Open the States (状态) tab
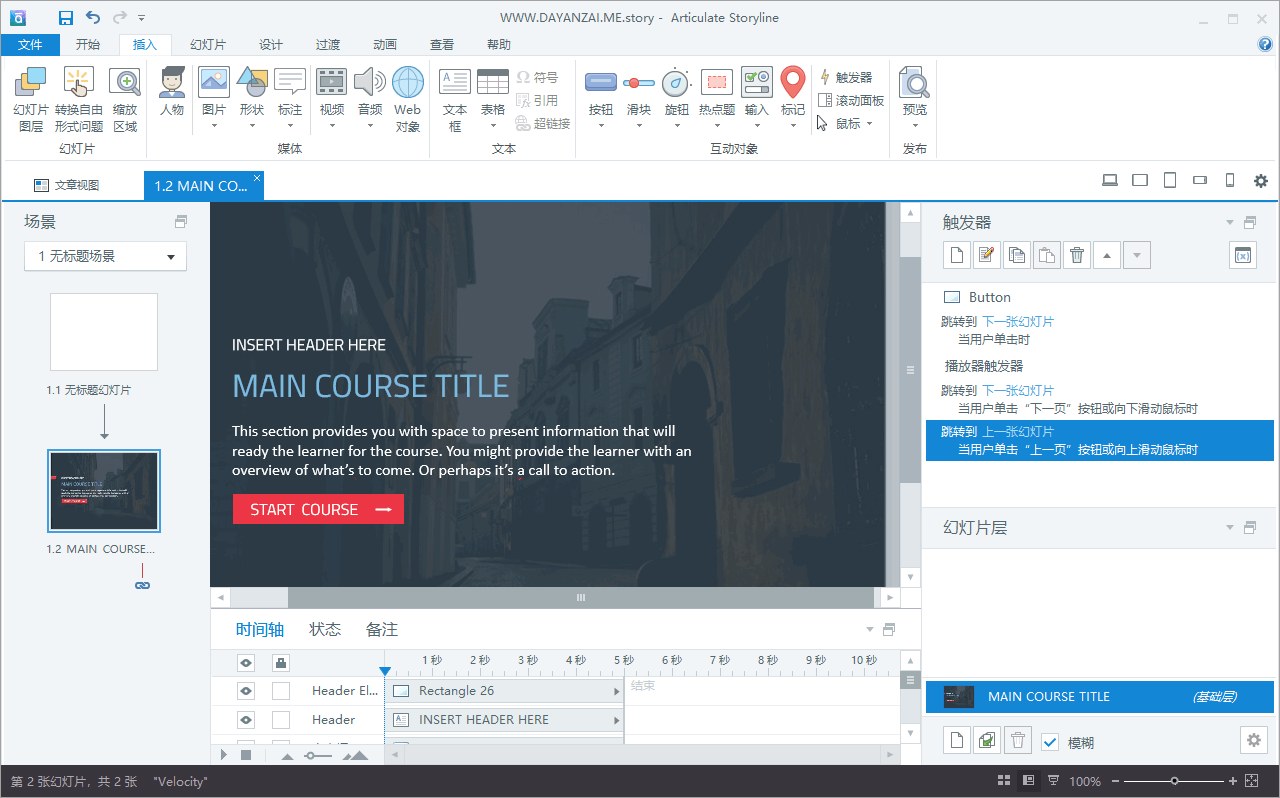Viewport: 1280px width, 798px height. [325, 629]
